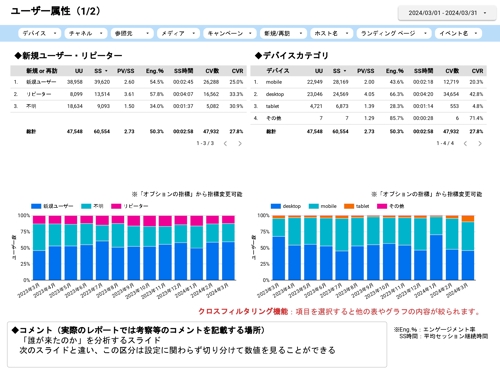500x375 pixels.
Task: Select the 新規ユーザー row in the table
Action: [x=128, y=82]
